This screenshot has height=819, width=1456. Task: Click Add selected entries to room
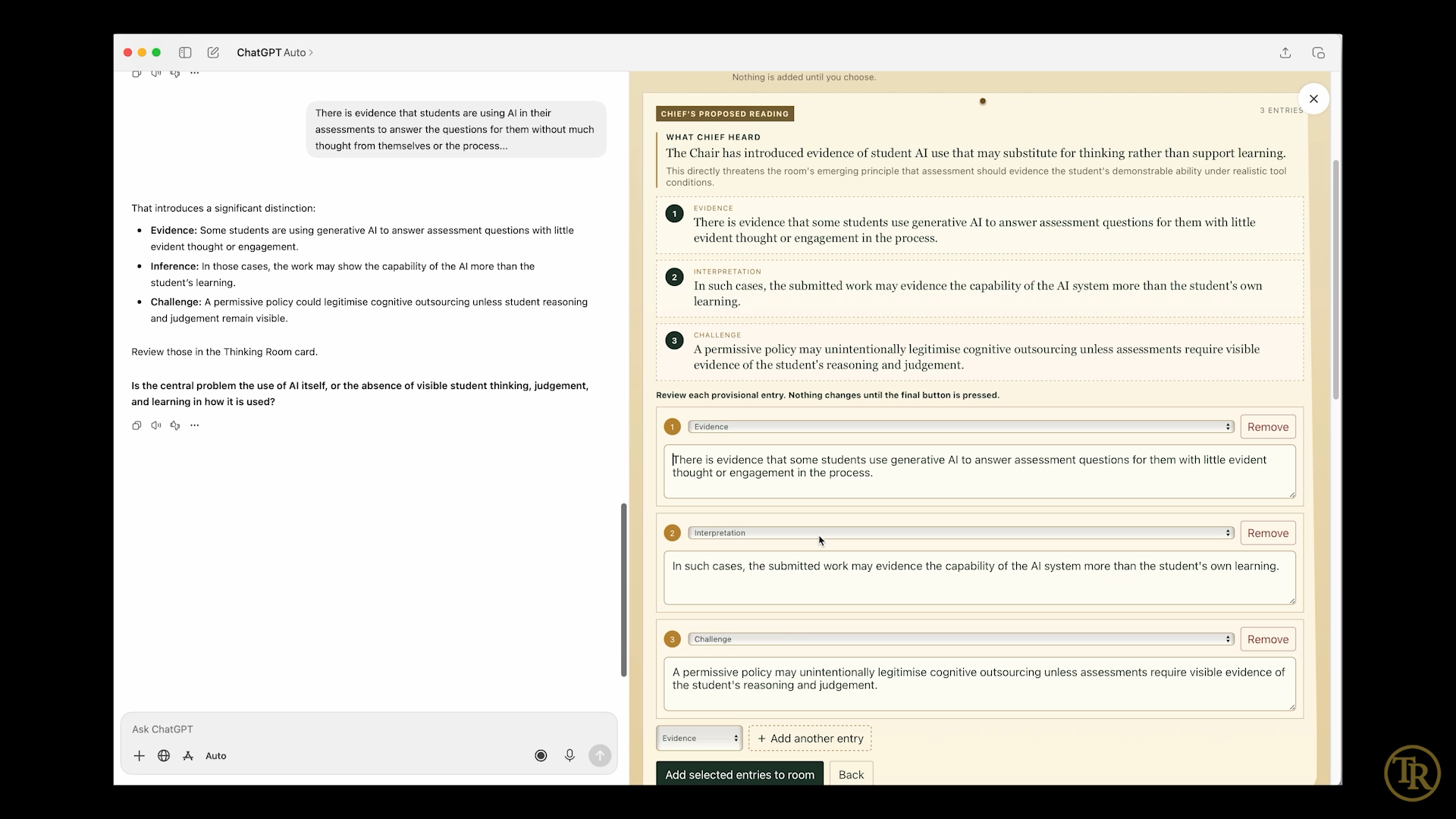click(739, 774)
